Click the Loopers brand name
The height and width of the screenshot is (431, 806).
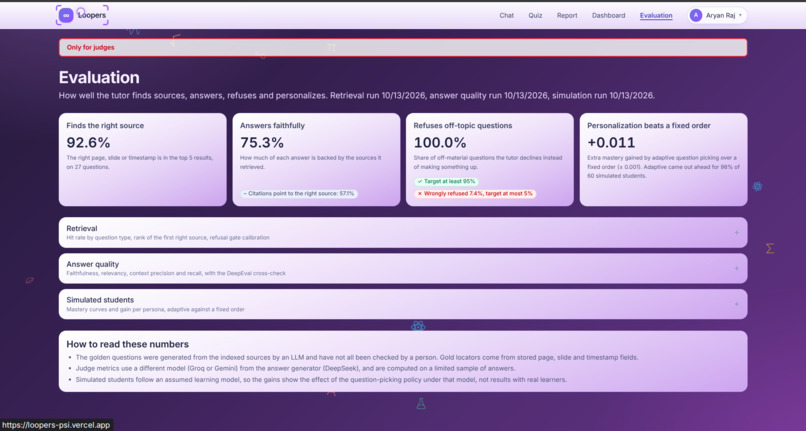(92, 15)
